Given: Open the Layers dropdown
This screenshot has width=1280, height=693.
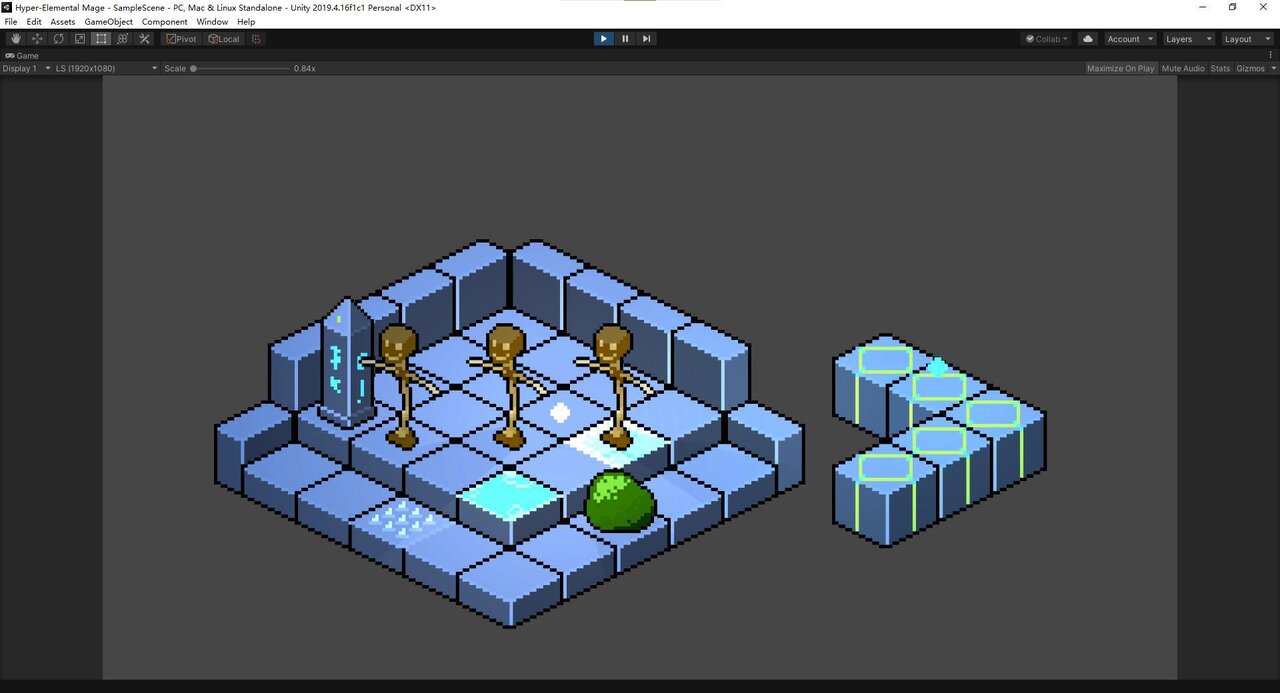Looking at the screenshot, I should pos(1187,39).
